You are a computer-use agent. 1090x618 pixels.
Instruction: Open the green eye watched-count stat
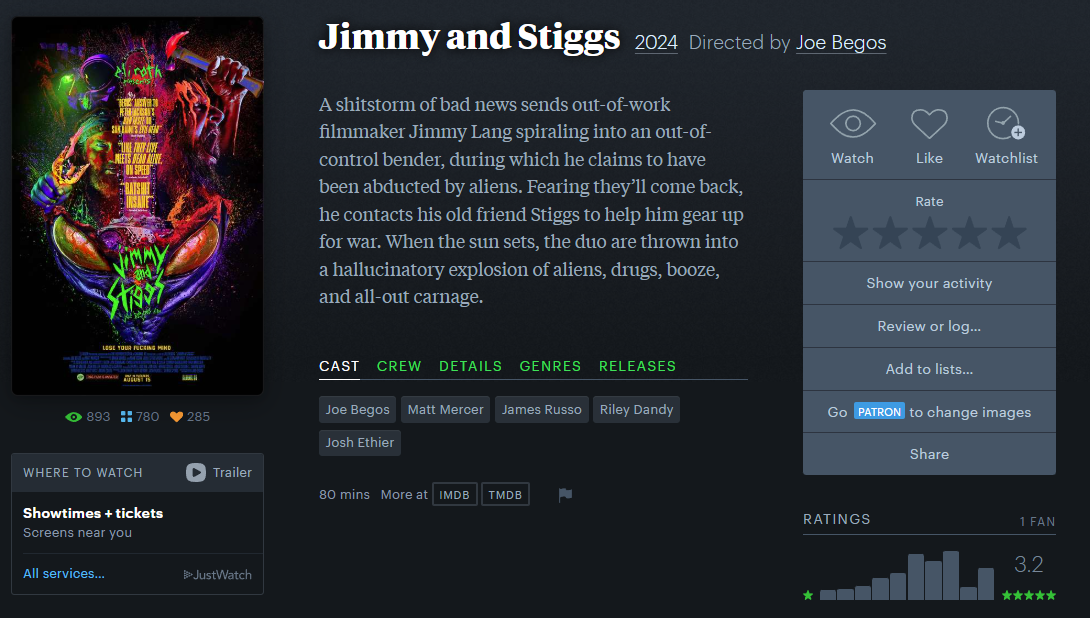point(73,417)
